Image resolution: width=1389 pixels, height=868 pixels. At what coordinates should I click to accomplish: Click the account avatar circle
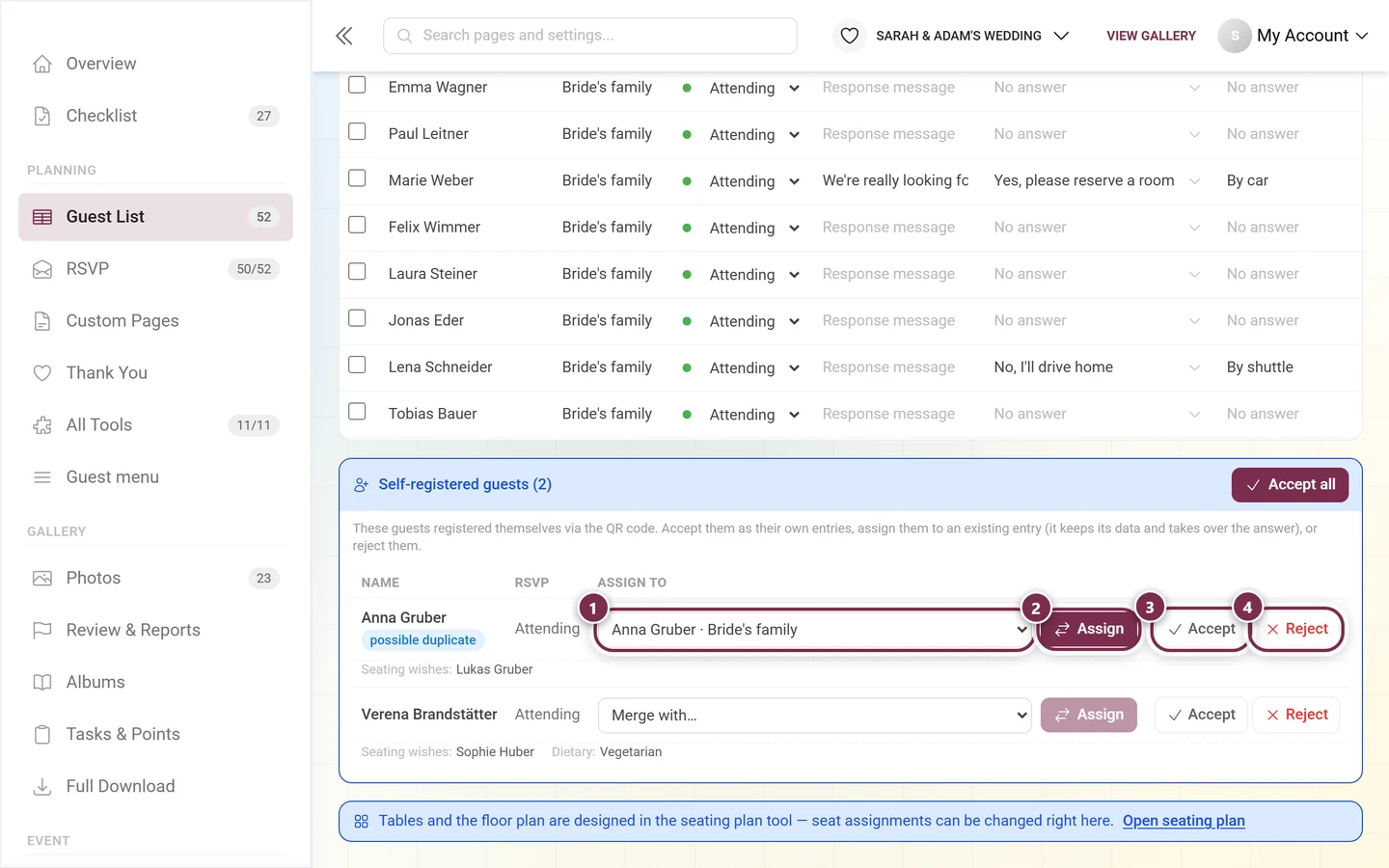[x=1235, y=36]
